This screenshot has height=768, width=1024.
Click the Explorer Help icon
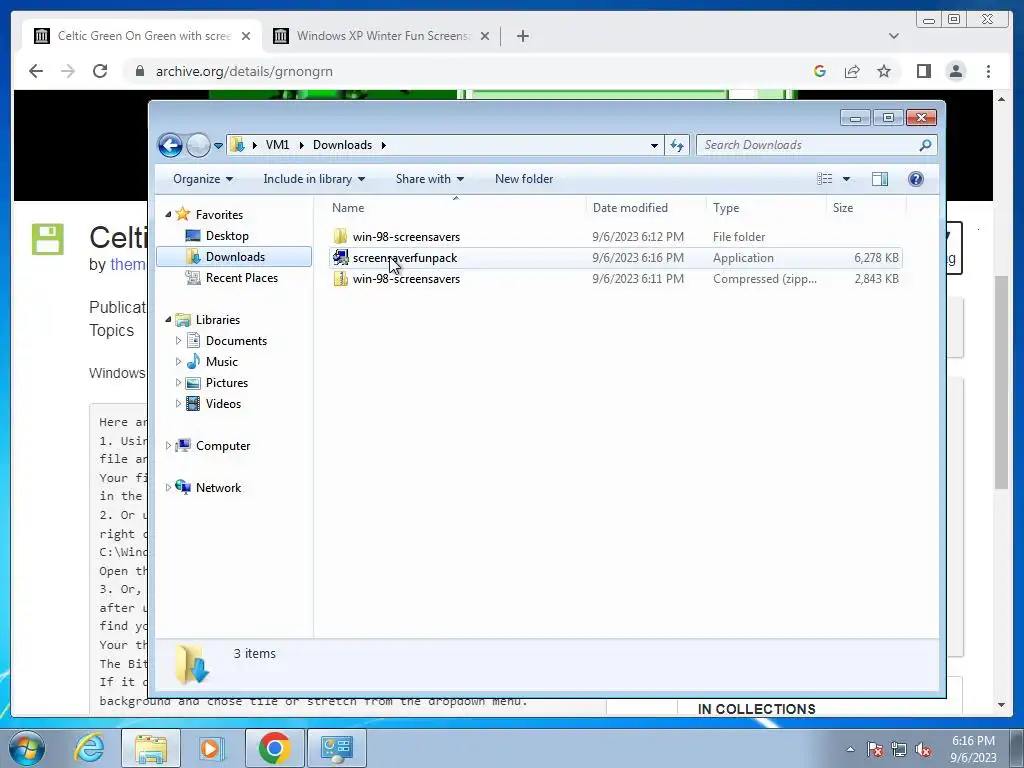[x=916, y=179]
